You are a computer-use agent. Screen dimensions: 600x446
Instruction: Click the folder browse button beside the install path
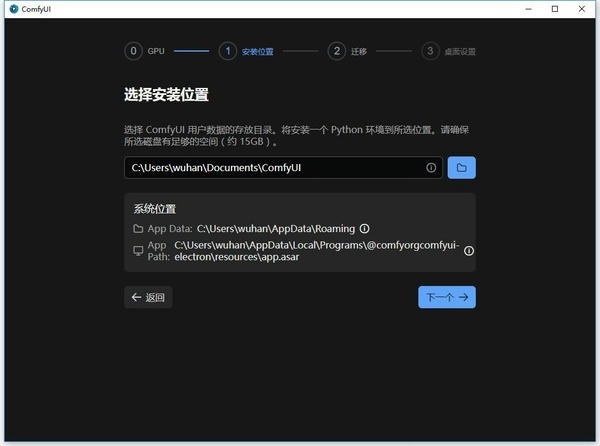click(x=461, y=168)
